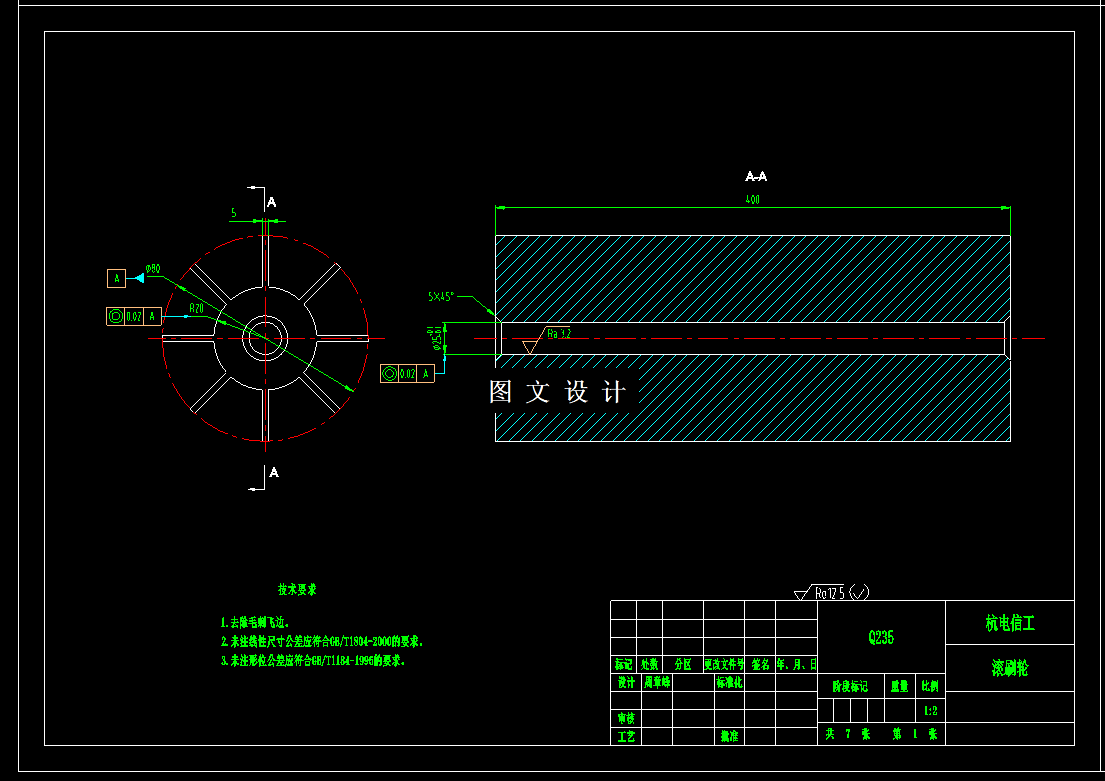Viewport: 1105px width, 781px height.
Task: Click the 1:2 scale value
Action: coord(931,711)
